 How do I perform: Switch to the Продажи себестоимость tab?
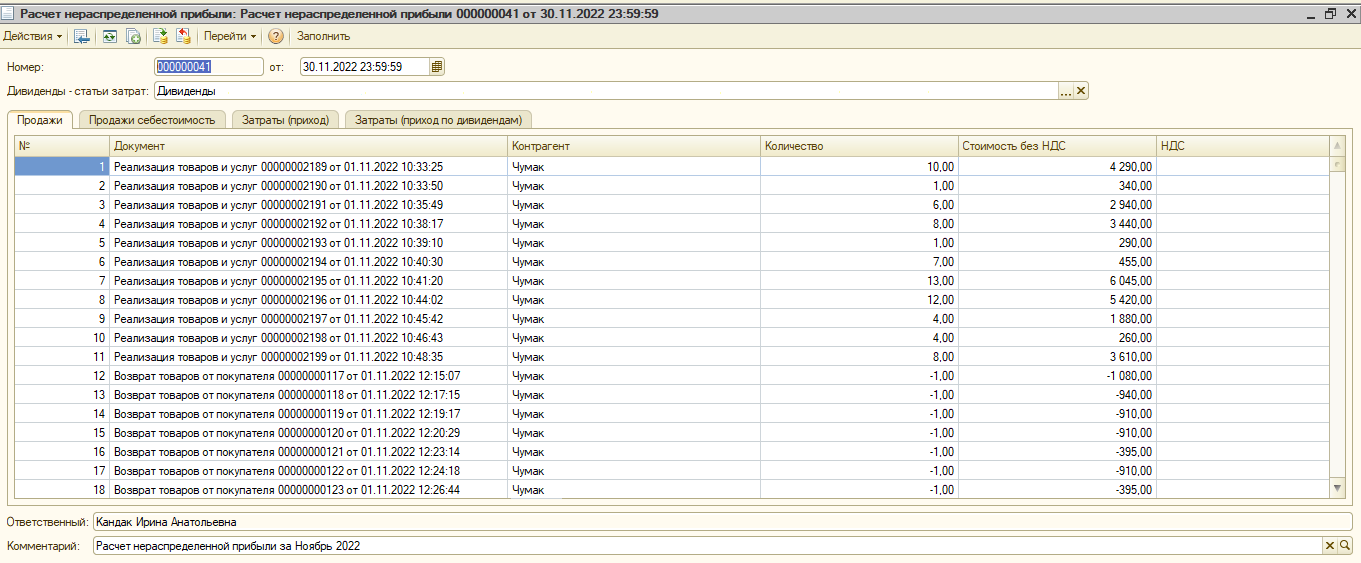[152, 120]
